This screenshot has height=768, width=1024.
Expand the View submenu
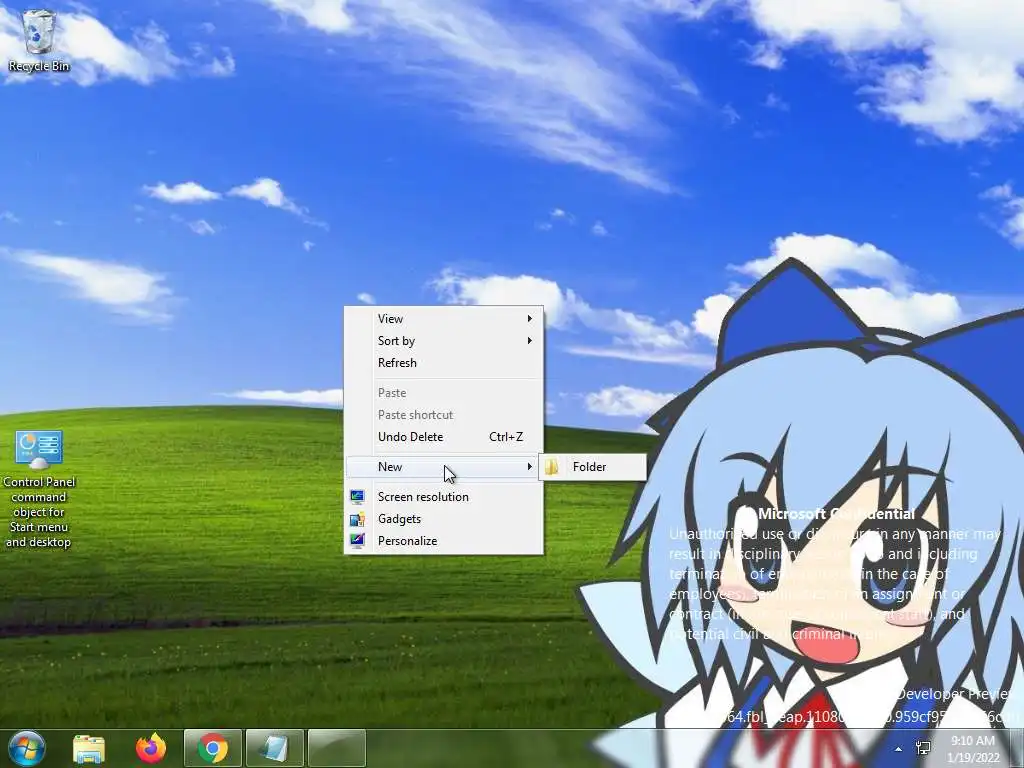click(x=444, y=319)
